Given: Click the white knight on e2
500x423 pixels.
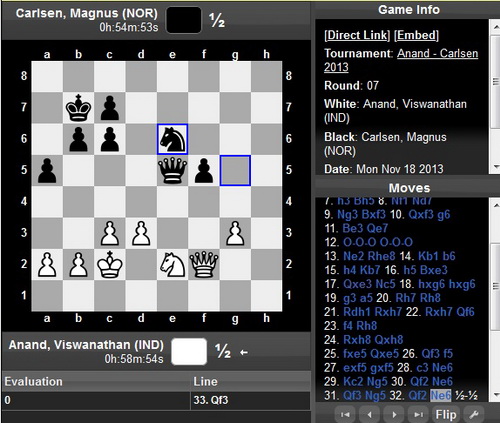Looking at the screenshot, I should point(172,264).
